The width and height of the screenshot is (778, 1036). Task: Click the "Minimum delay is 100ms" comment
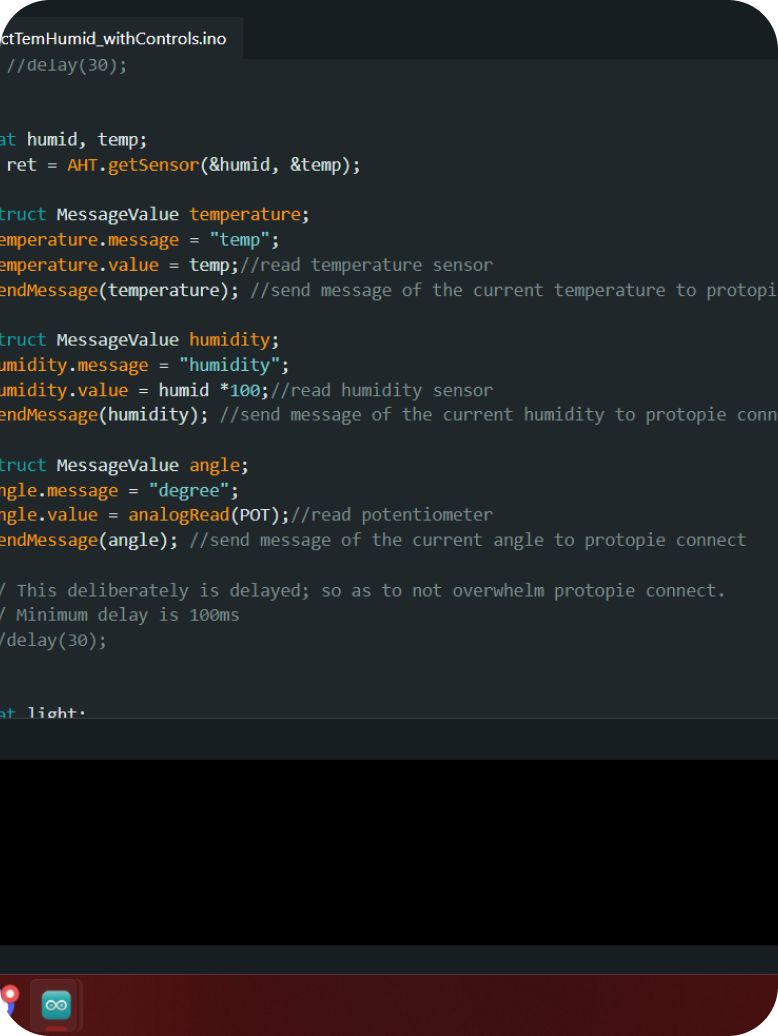tap(127, 615)
